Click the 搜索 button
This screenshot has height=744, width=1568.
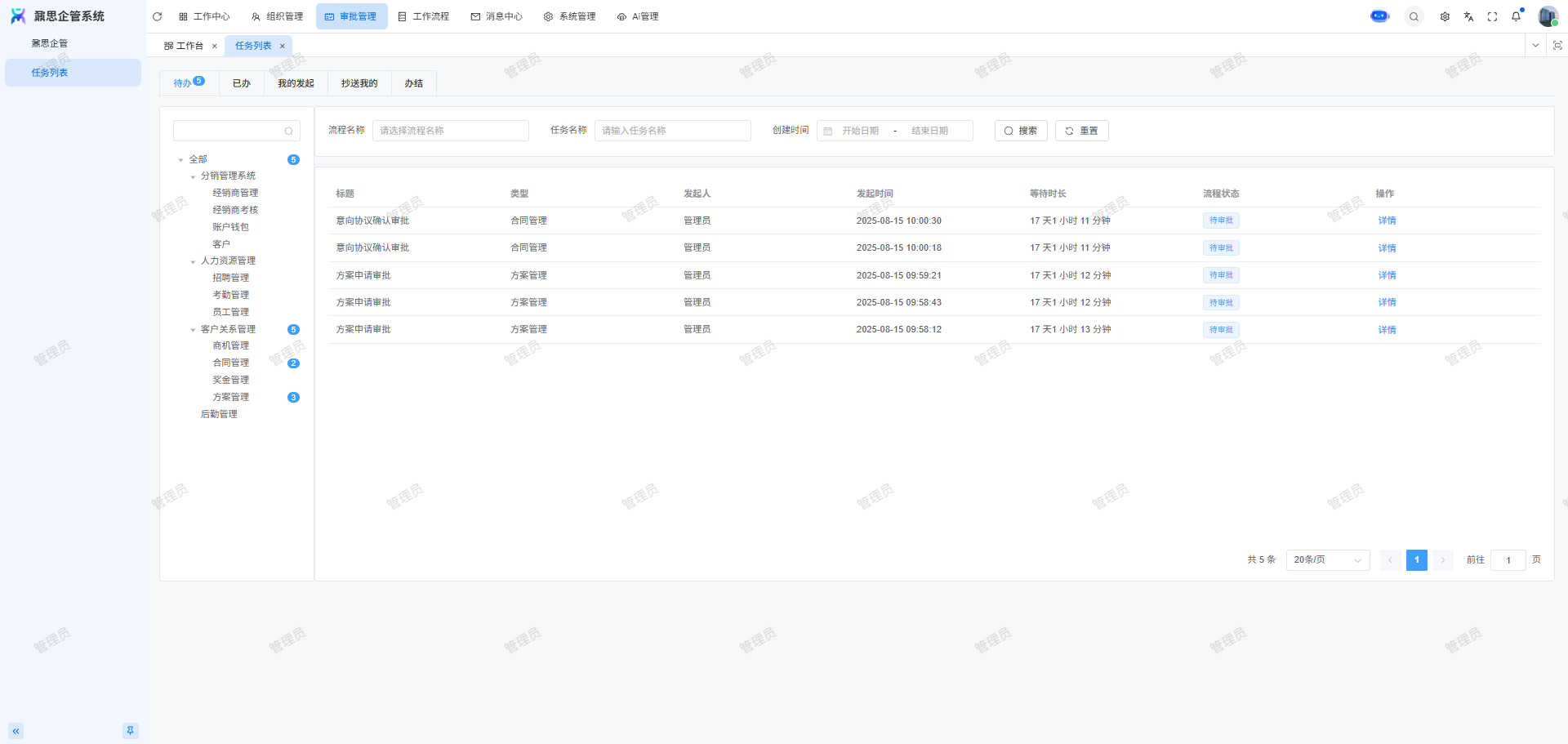(x=1020, y=131)
